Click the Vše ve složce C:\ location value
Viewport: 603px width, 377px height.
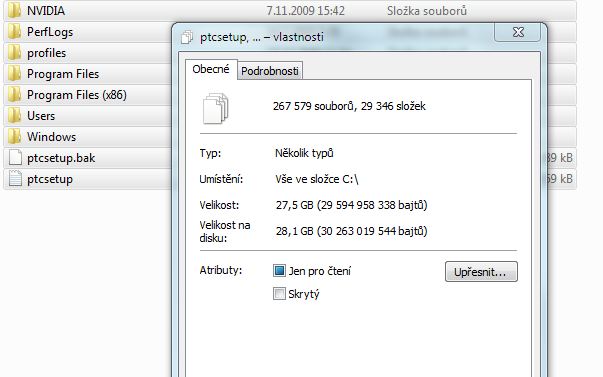[x=317, y=179]
